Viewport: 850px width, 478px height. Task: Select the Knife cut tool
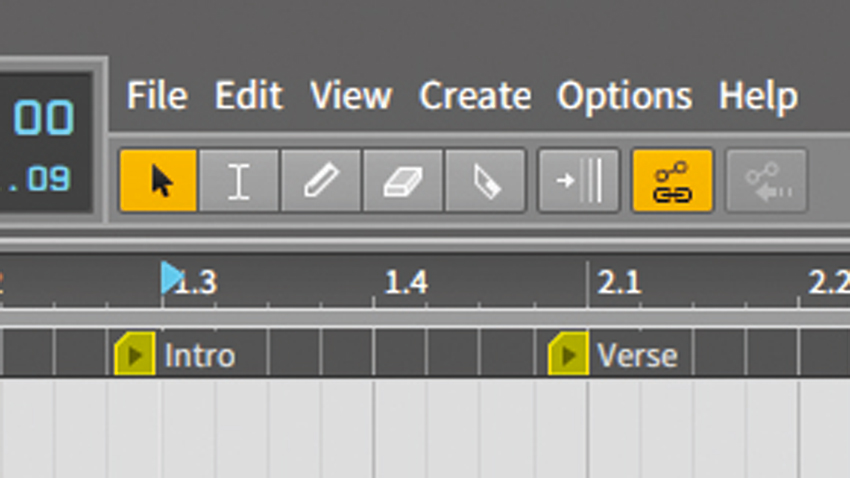(485, 180)
